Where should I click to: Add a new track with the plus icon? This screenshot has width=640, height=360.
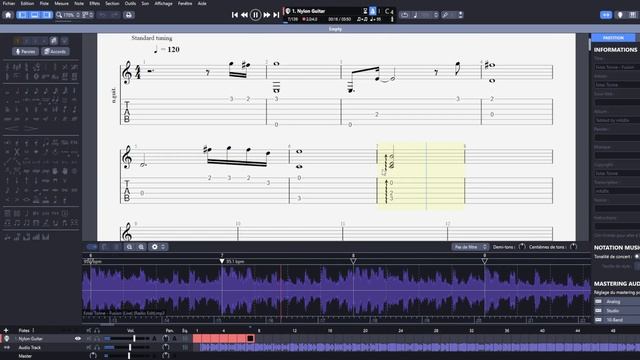coord(6,330)
